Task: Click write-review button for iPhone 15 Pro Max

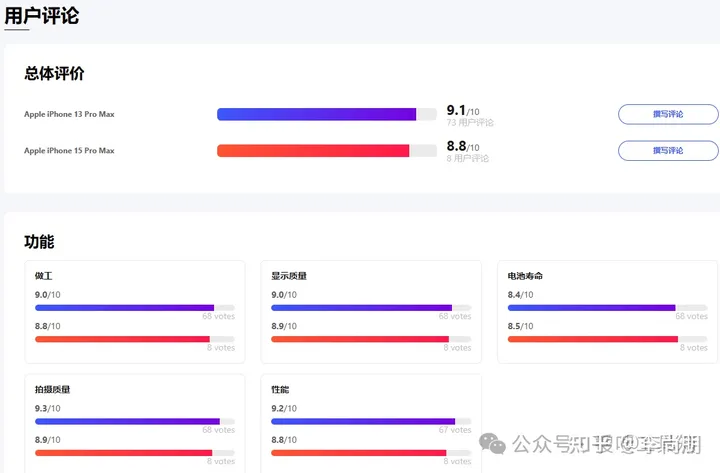Action: click(668, 151)
